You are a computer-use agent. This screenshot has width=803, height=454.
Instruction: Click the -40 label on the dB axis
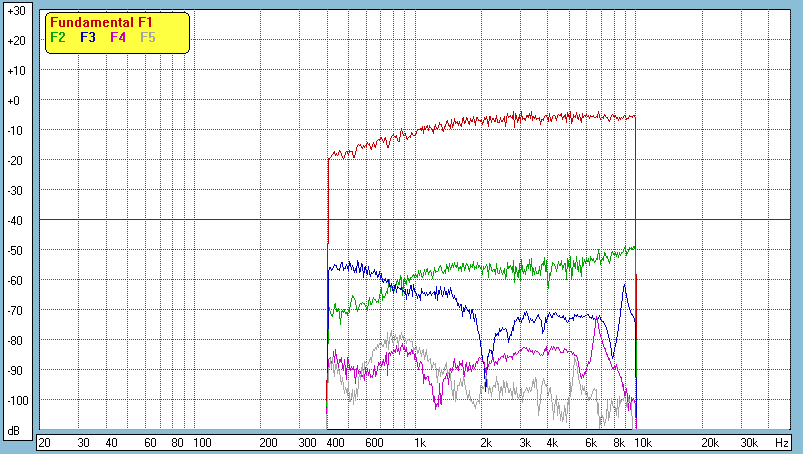[15, 221]
